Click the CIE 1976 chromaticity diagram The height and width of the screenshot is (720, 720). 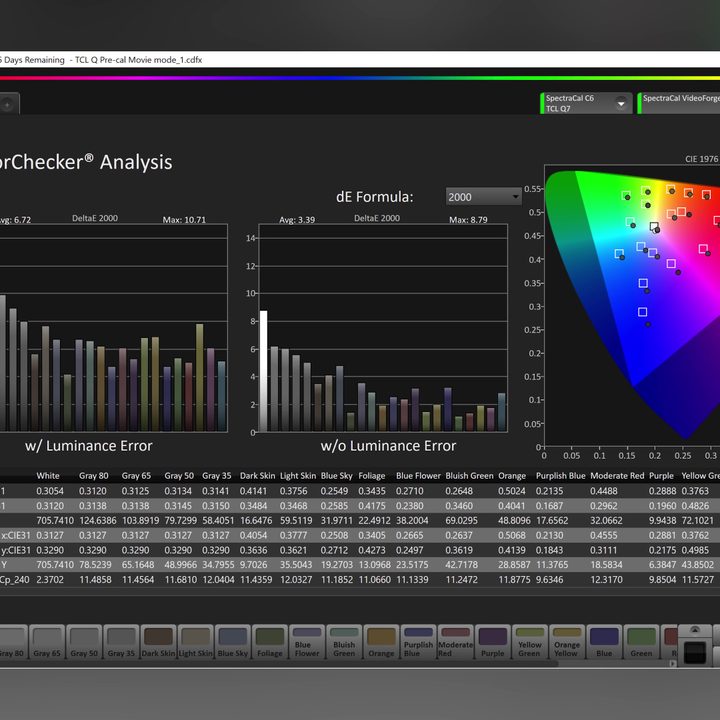pos(632,306)
